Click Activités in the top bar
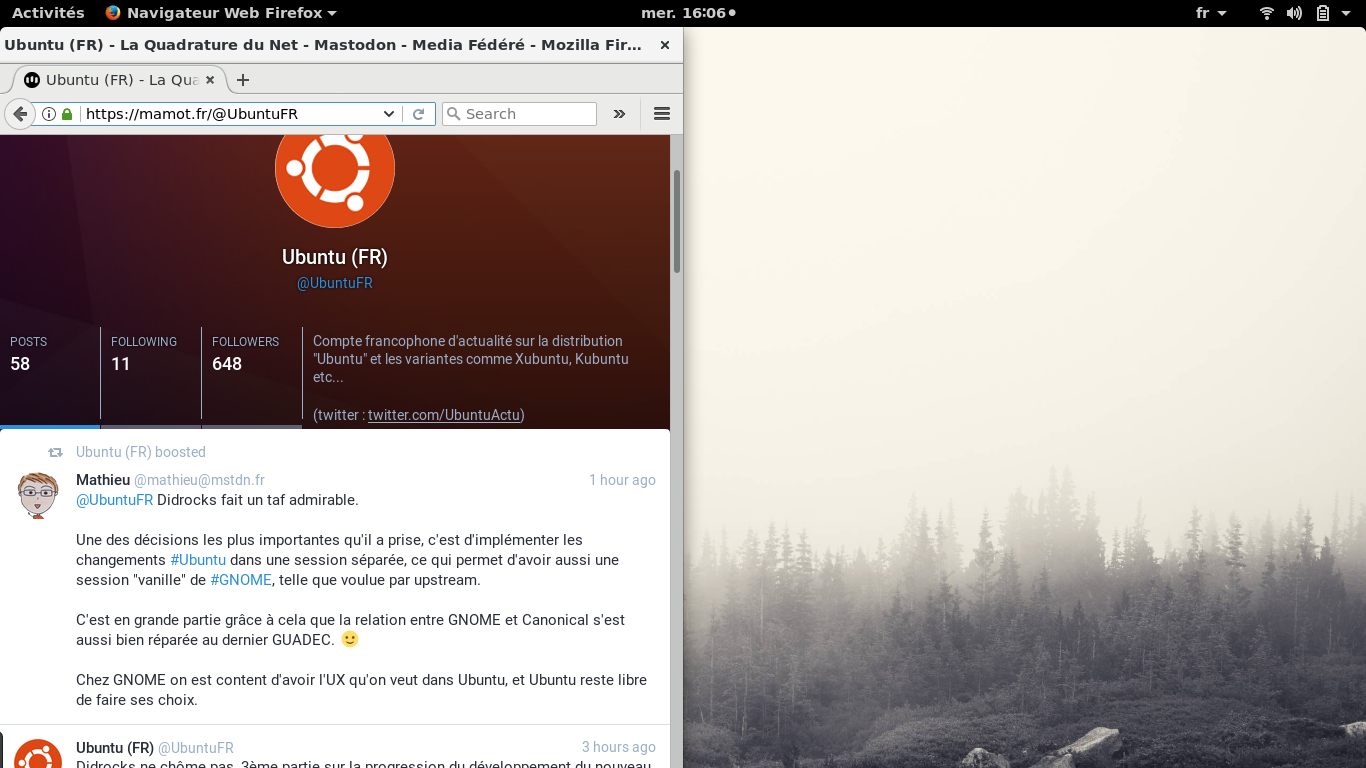 pos(48,13)
